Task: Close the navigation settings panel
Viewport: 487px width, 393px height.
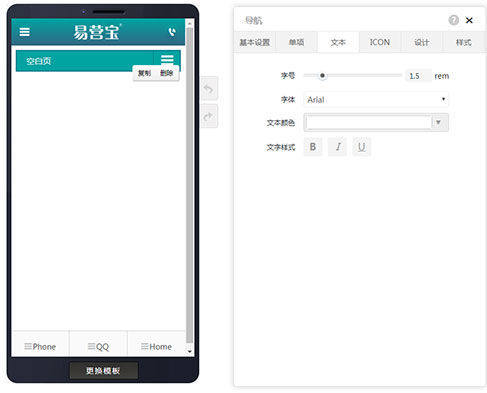Action: [x=469, y=20]
